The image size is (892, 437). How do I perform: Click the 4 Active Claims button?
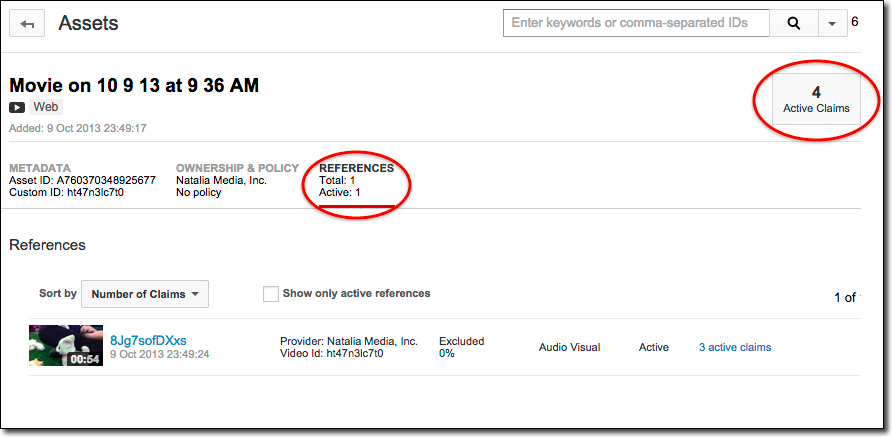[816, 99]
